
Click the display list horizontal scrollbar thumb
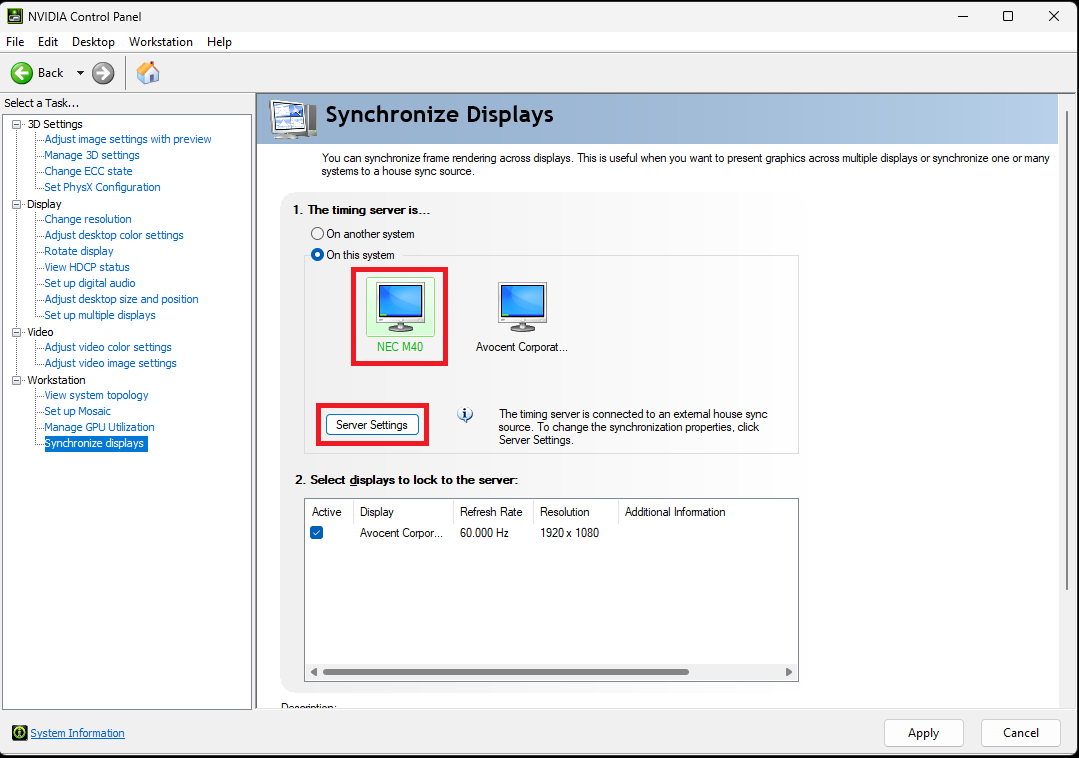pos(506,672)
